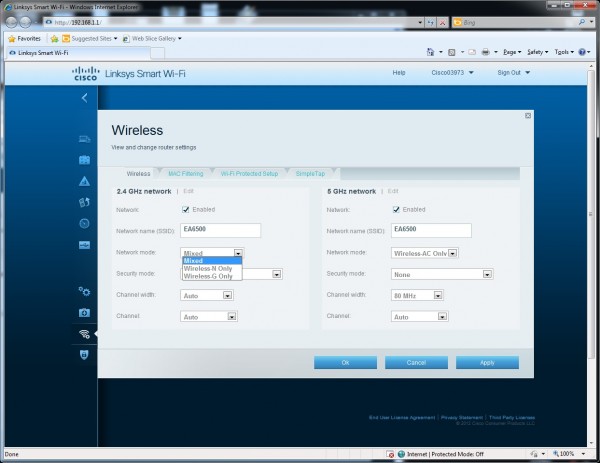Open 5 GHz Channel Auto dropdown
Screen dimensions: 600x463
pos(419,316)
